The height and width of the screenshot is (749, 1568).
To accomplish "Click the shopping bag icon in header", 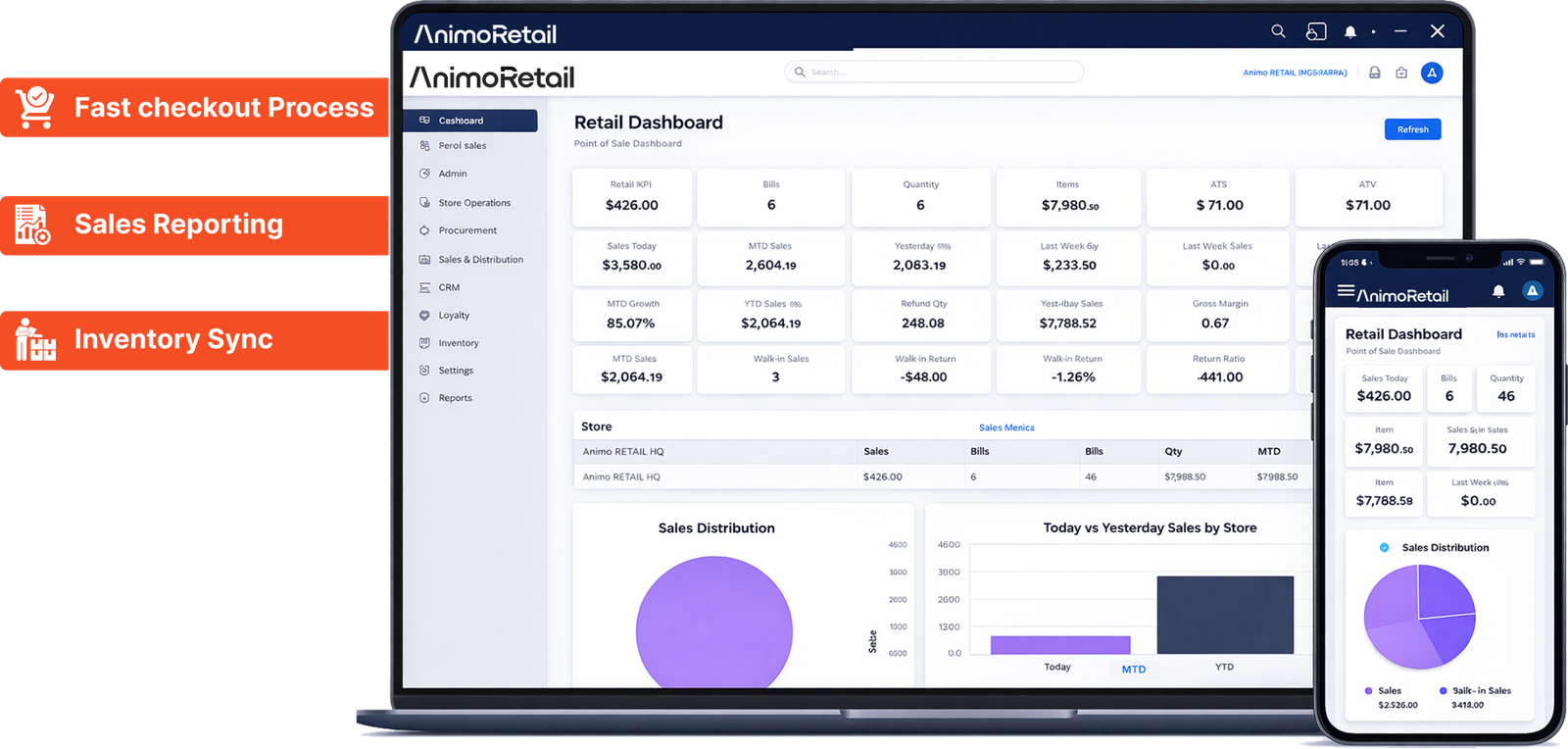I will pos(1401,73).
